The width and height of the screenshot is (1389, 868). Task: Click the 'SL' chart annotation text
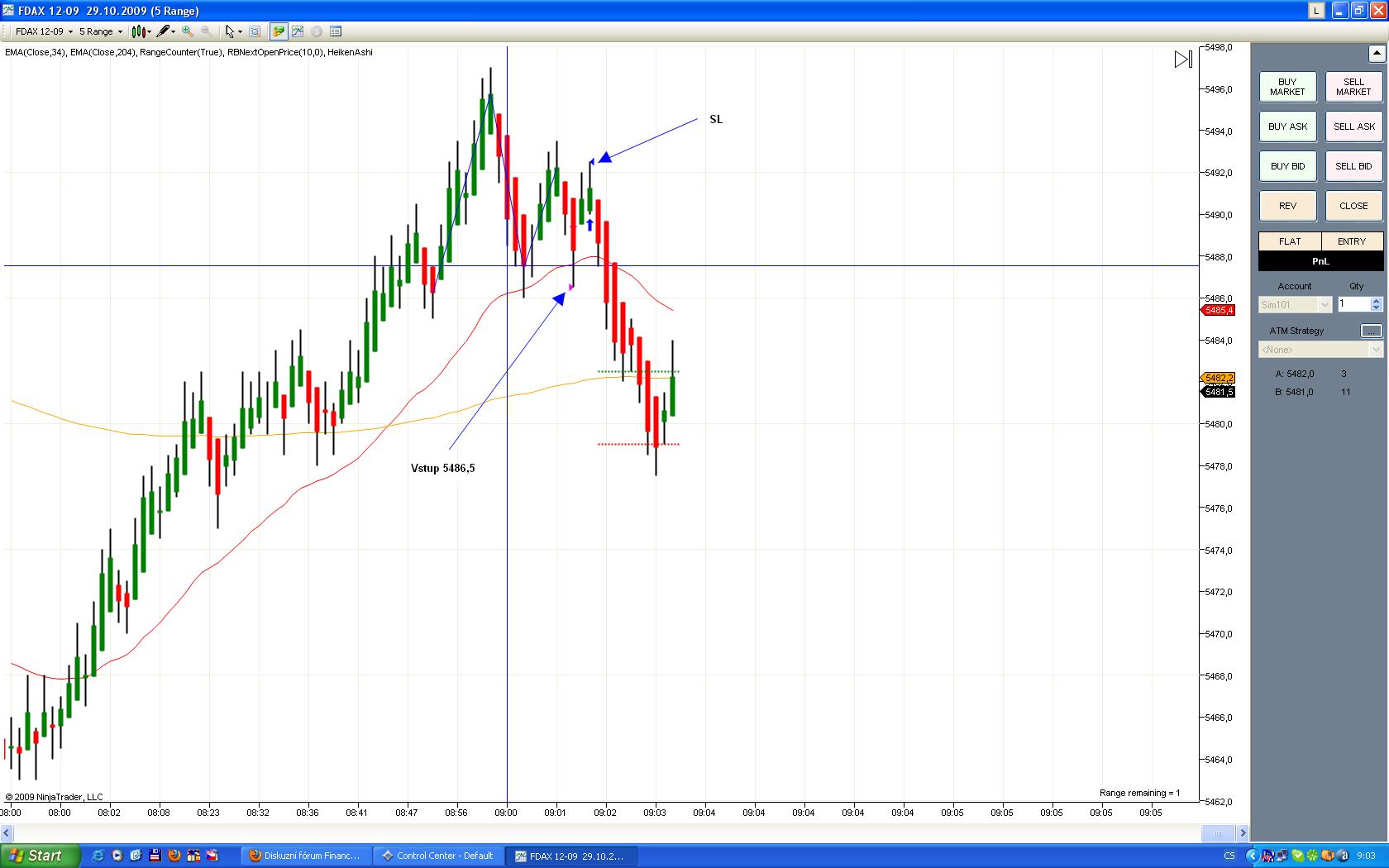pos(716,119)
